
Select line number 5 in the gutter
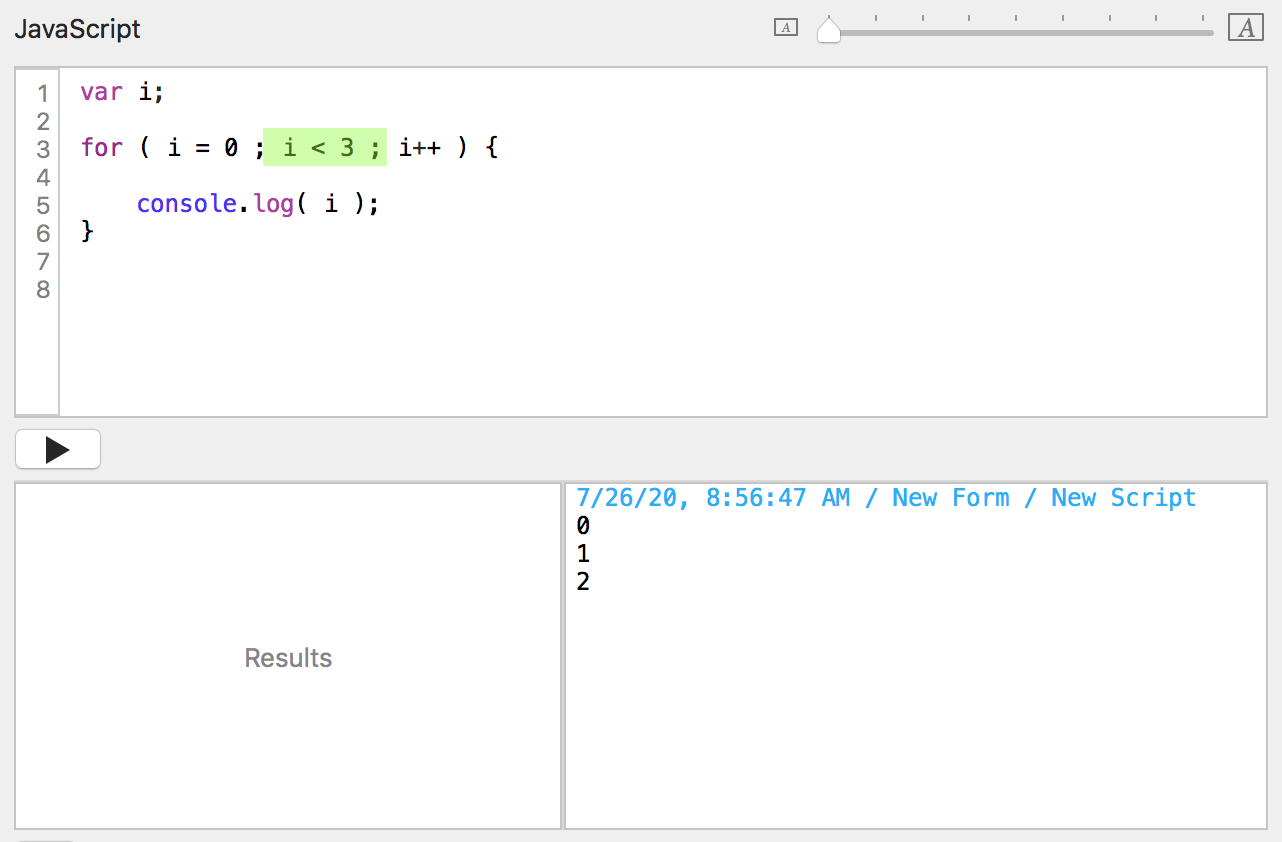(x=42, y=206)
